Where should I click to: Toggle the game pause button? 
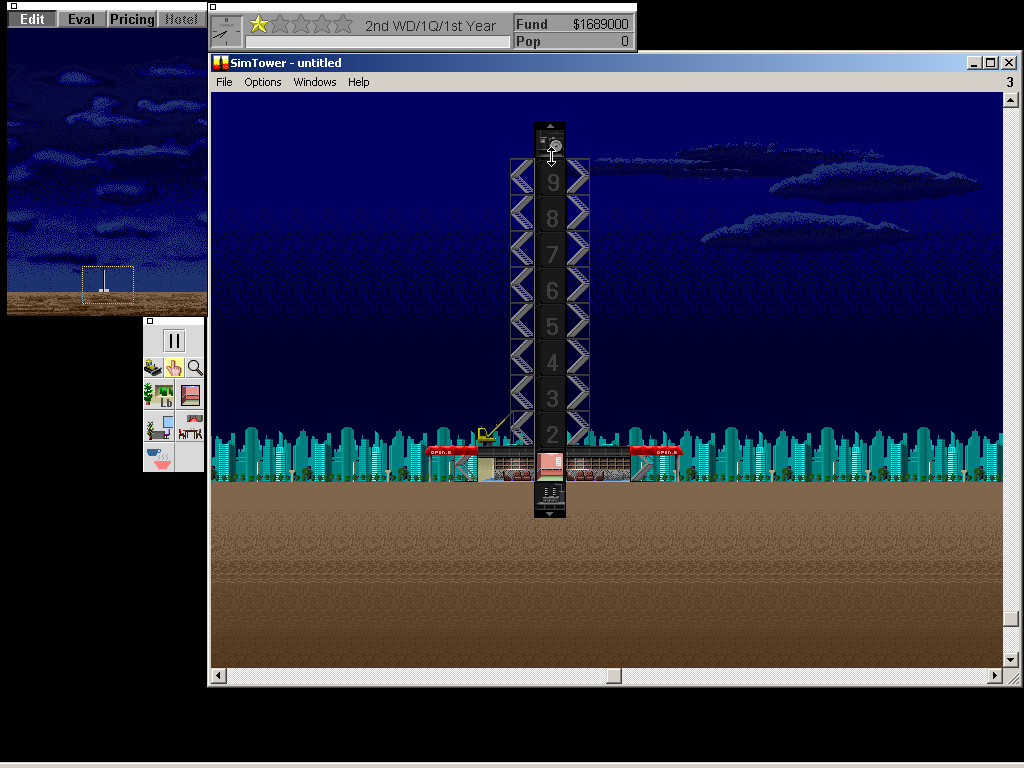tap(174, 341)
